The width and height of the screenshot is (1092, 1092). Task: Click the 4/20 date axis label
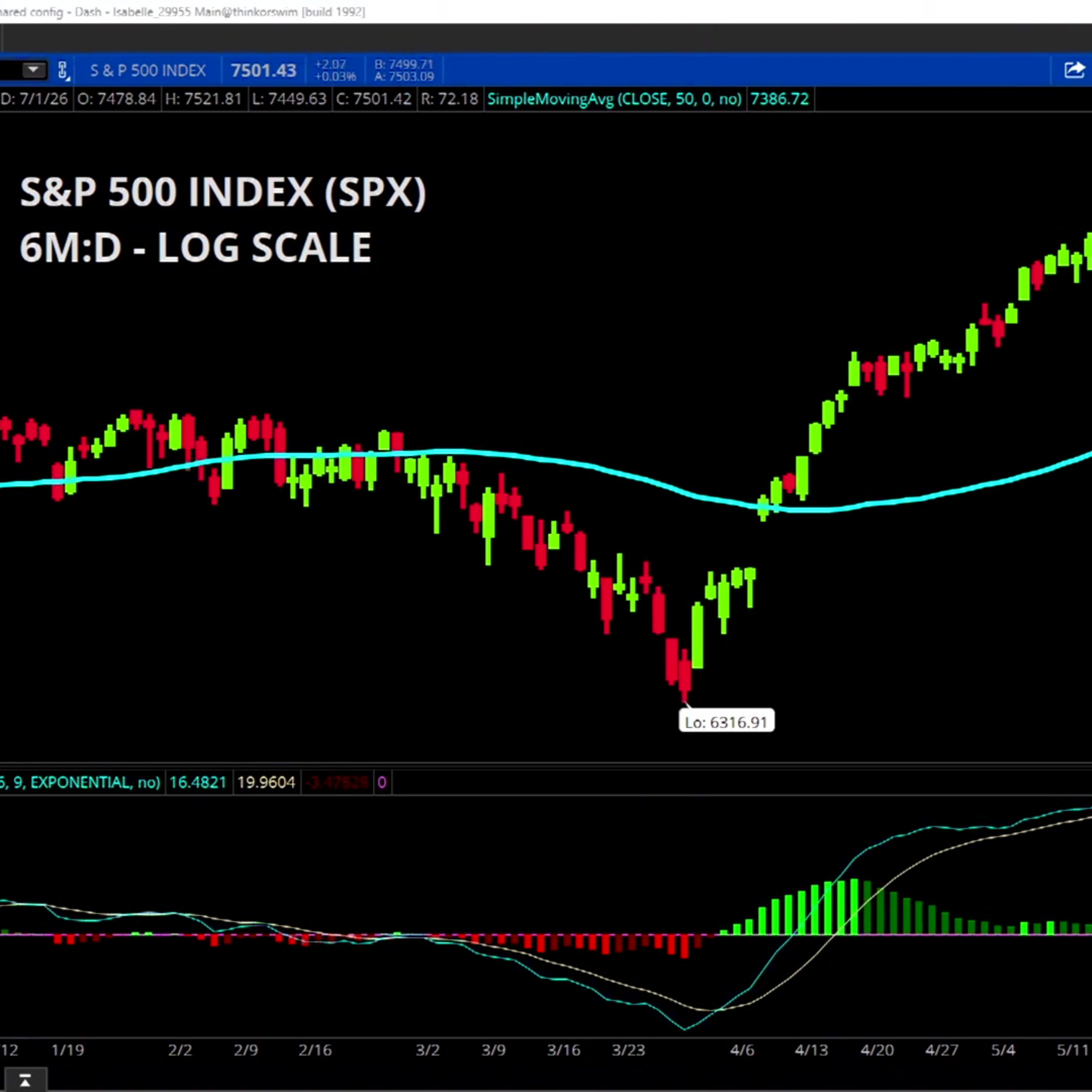click(x=877, y=1050)
